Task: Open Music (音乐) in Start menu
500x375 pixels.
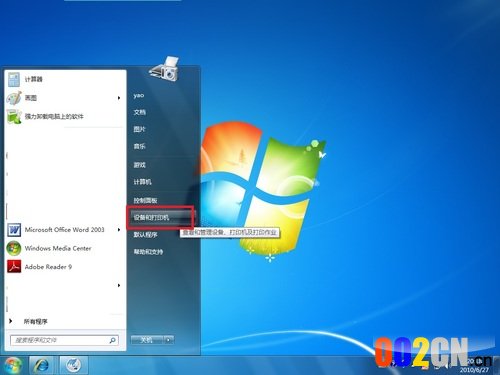Action: (x=140, y=146)
